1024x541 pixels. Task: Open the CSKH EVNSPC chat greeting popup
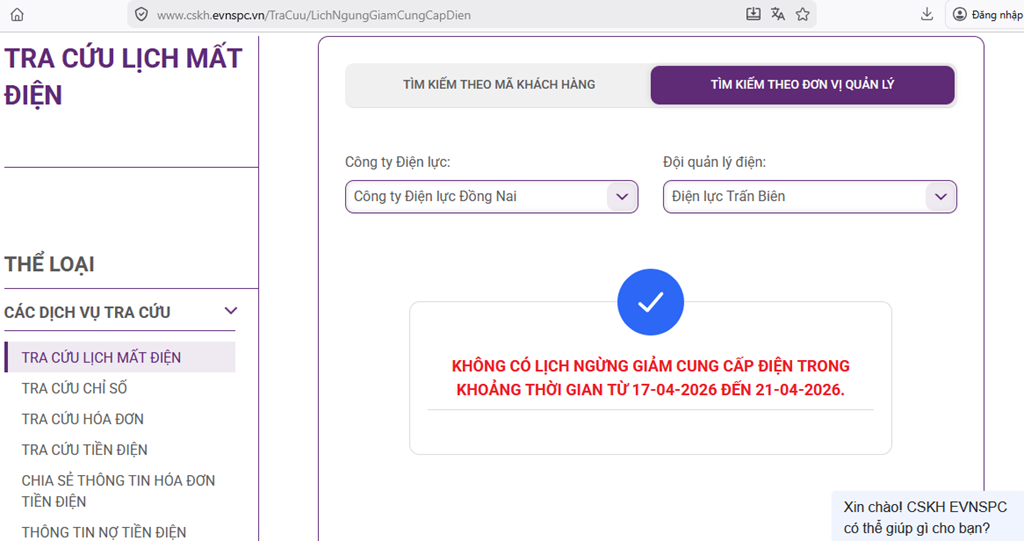pos(926,516)
